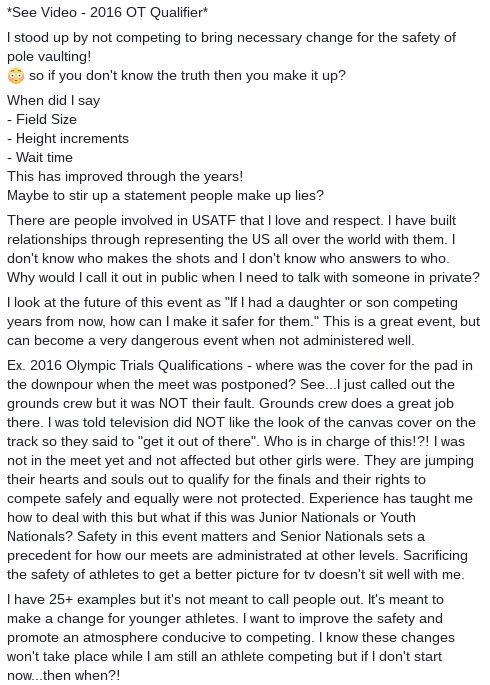Click the closing "now...then when?!" line

pyautogui.click(x=63, y=676)
